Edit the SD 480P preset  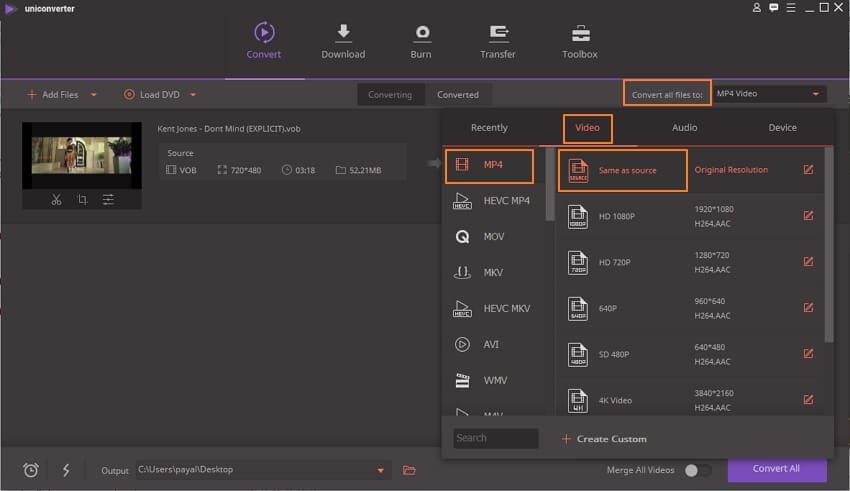(808, 354)
